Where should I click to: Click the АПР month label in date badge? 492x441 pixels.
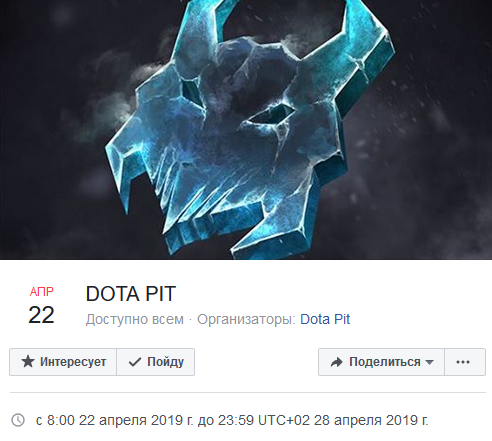click(41, 292)
